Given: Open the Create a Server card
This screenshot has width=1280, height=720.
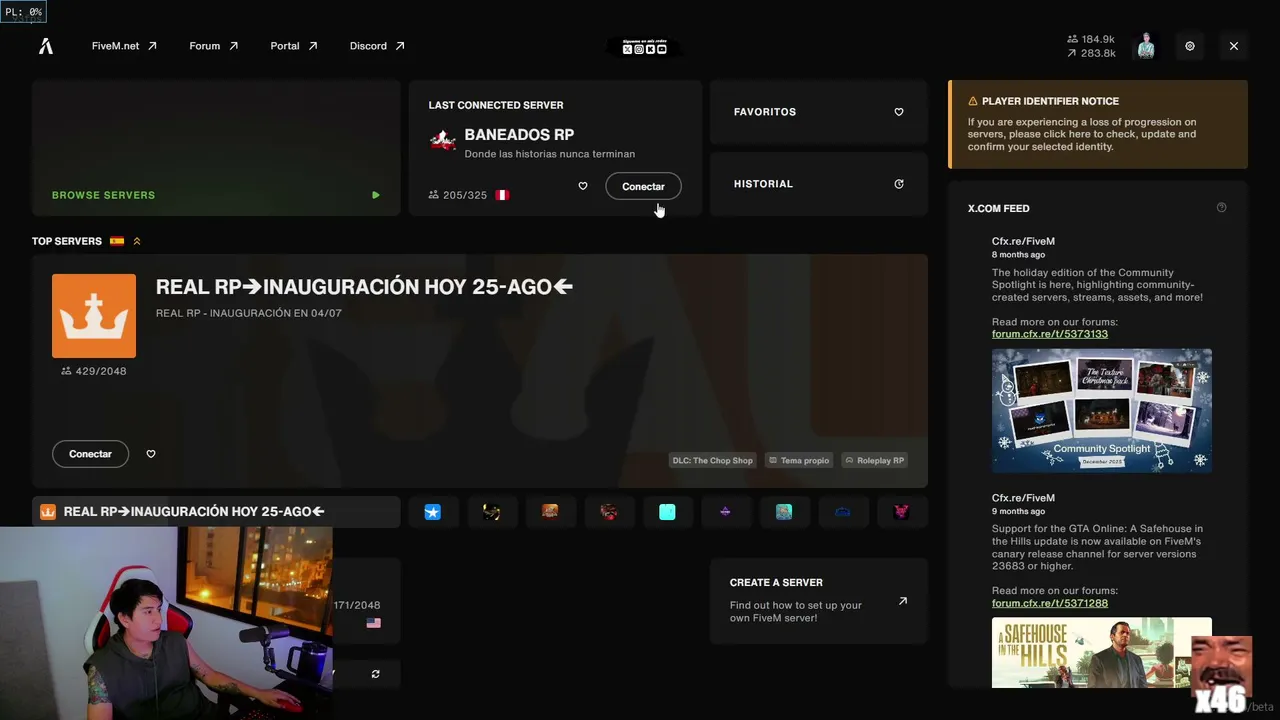Looking at the screenshot, I should tap(819, 601).
